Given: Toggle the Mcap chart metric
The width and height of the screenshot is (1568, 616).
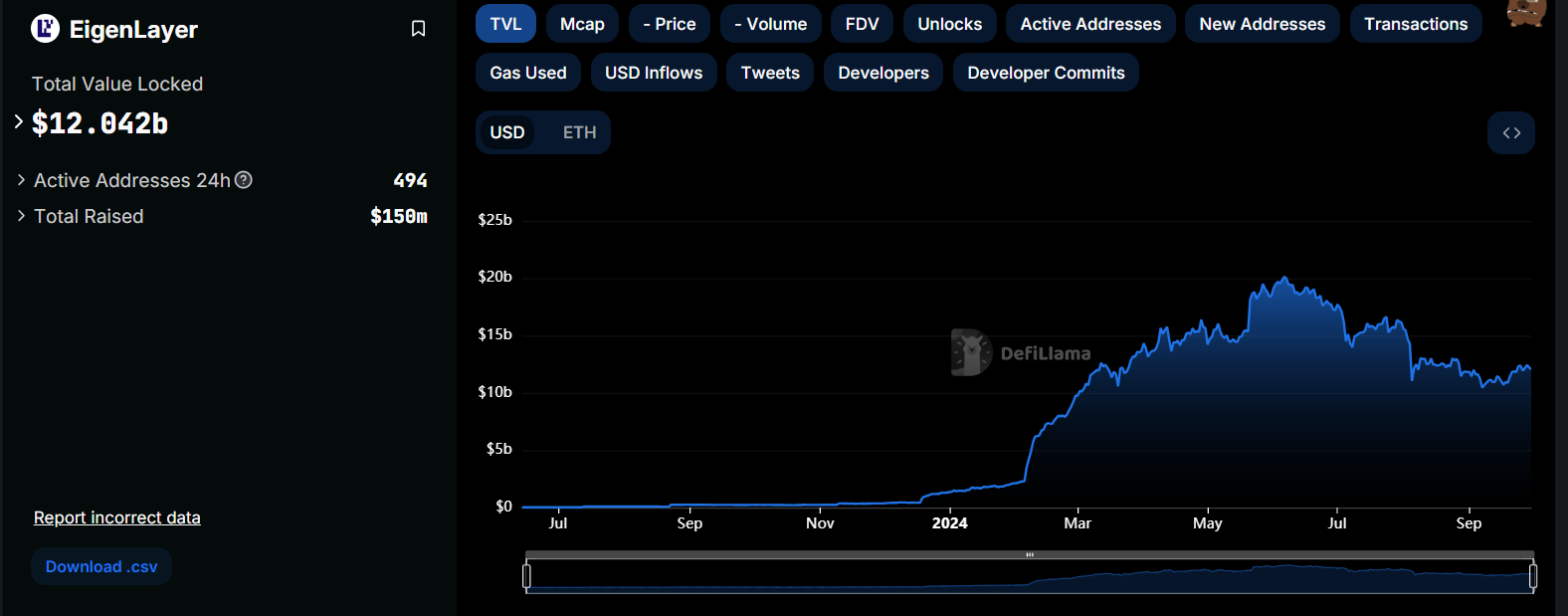Looking at the screenshot, I should pos(582,24).
